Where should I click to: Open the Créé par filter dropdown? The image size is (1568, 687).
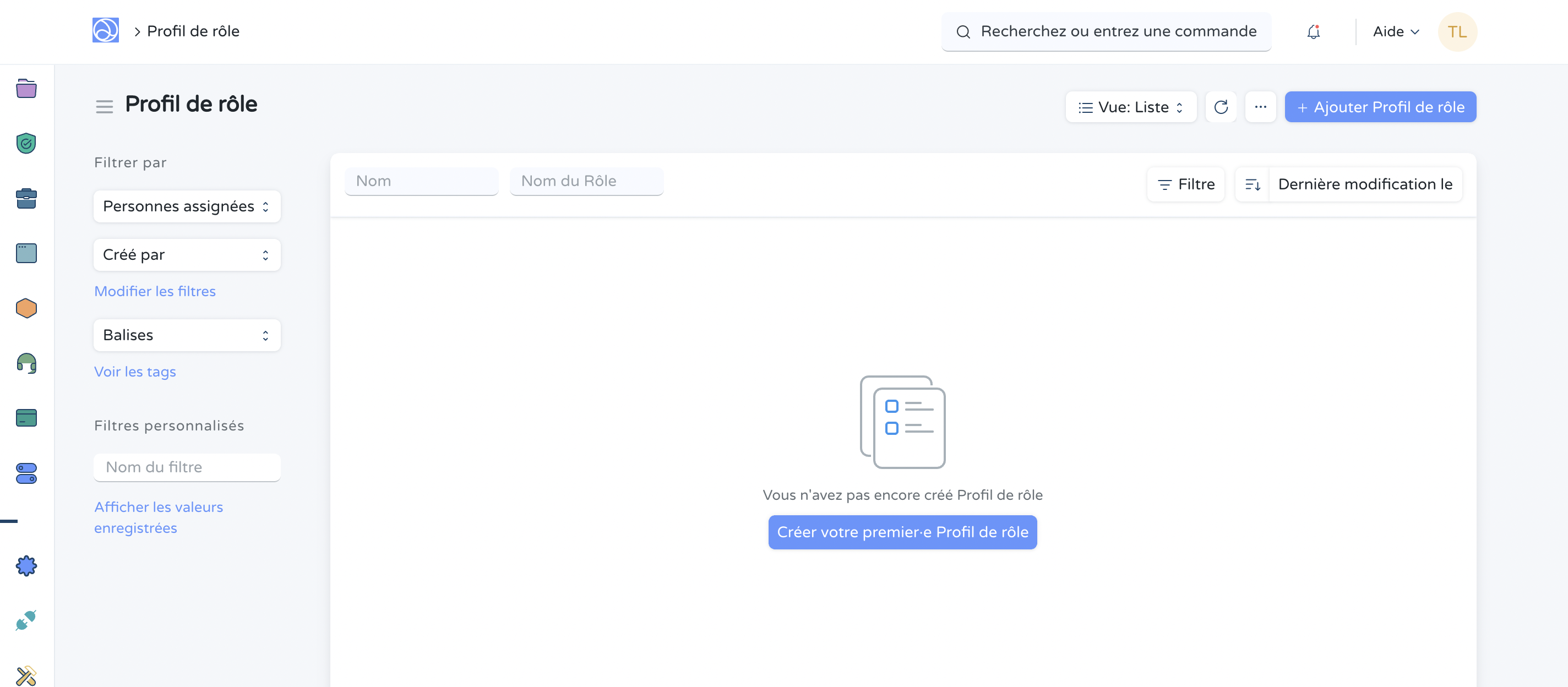pyautogui.click(x=186, y=255)
